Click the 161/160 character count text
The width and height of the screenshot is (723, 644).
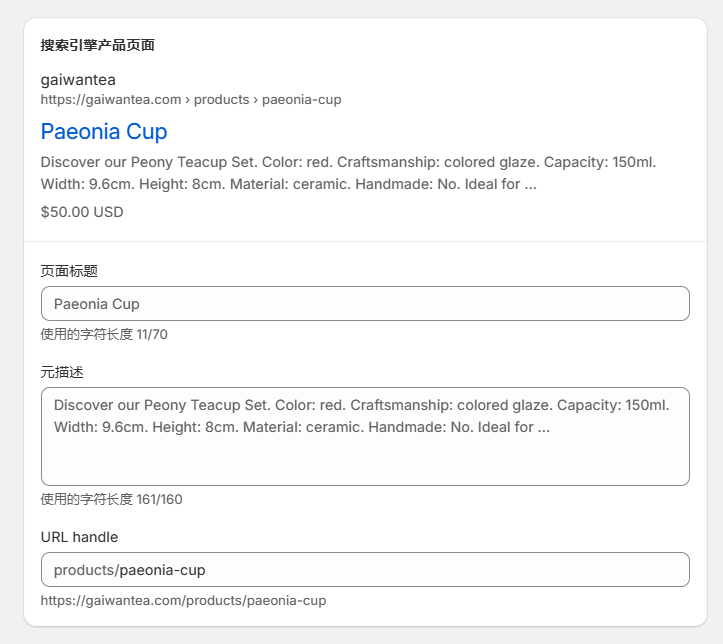[x=159, y=499]
